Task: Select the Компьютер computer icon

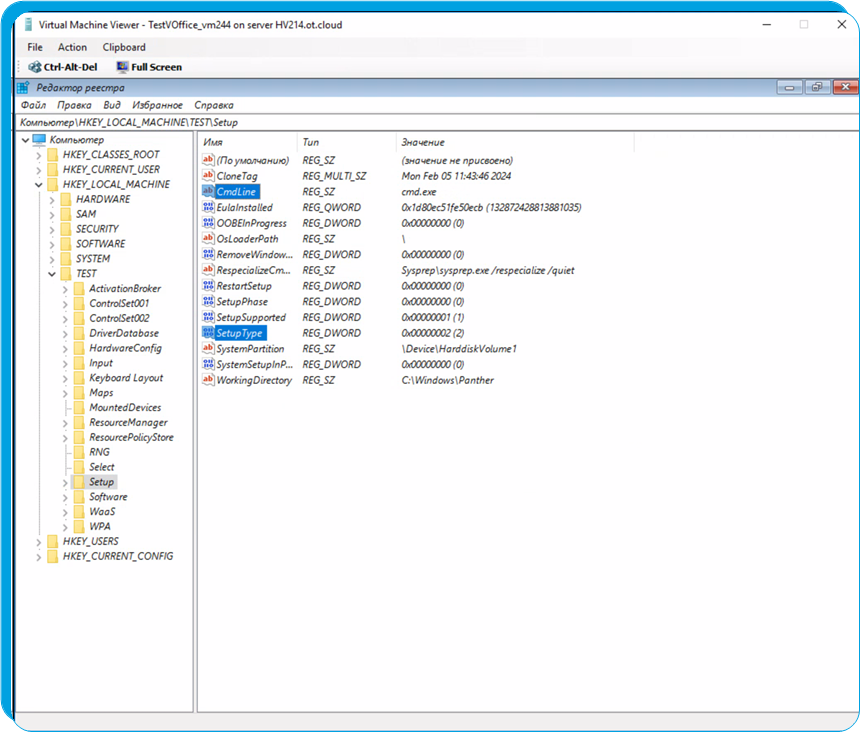Action: (39, 140)
